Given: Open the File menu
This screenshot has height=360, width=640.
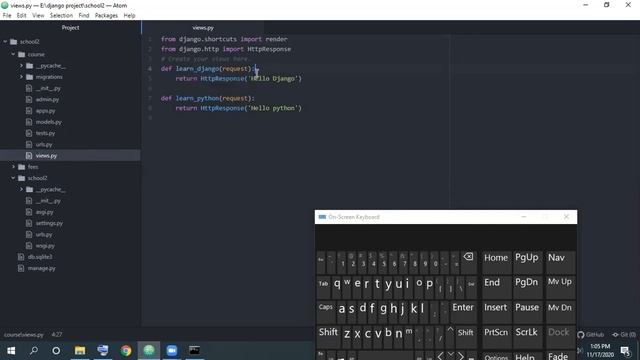Looking at the screenshot, I should (7, 16).
